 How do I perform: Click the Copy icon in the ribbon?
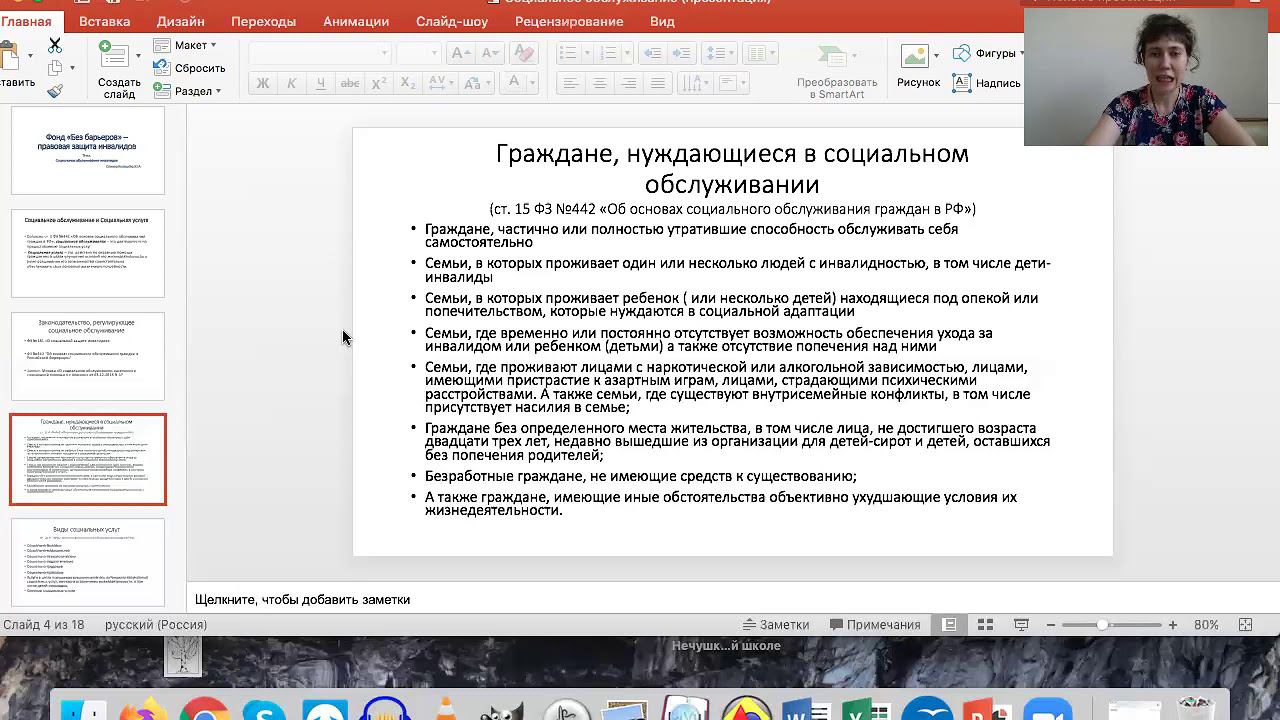(x=55, y=68)
